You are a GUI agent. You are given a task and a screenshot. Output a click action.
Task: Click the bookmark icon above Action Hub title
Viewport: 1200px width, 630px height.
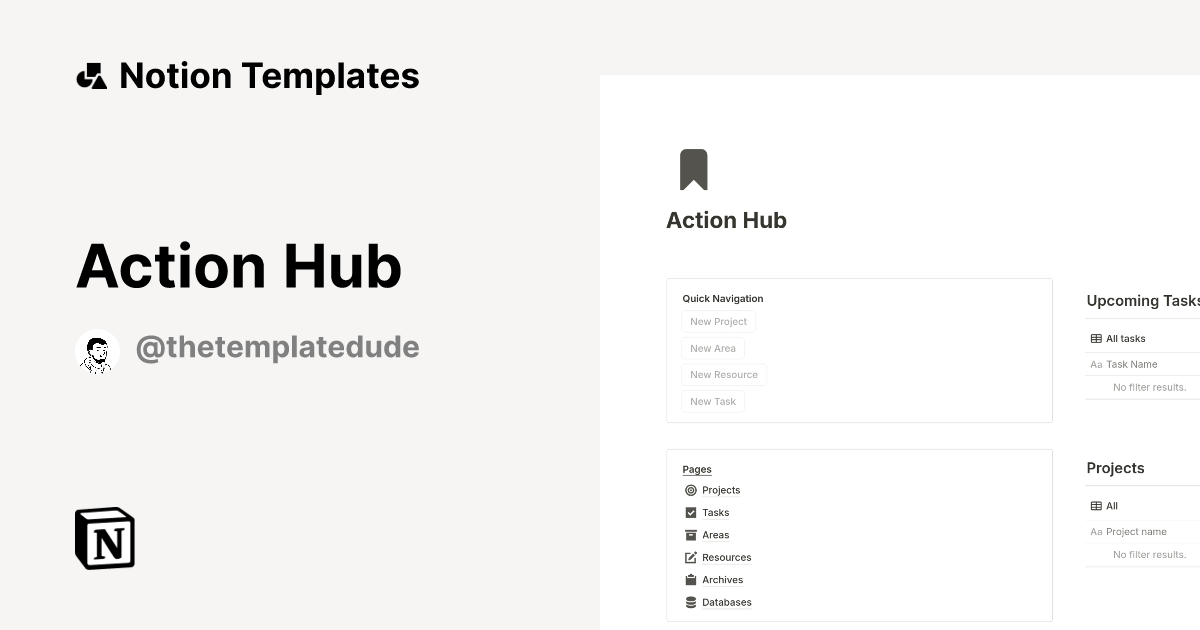click(x=694, y=169)
